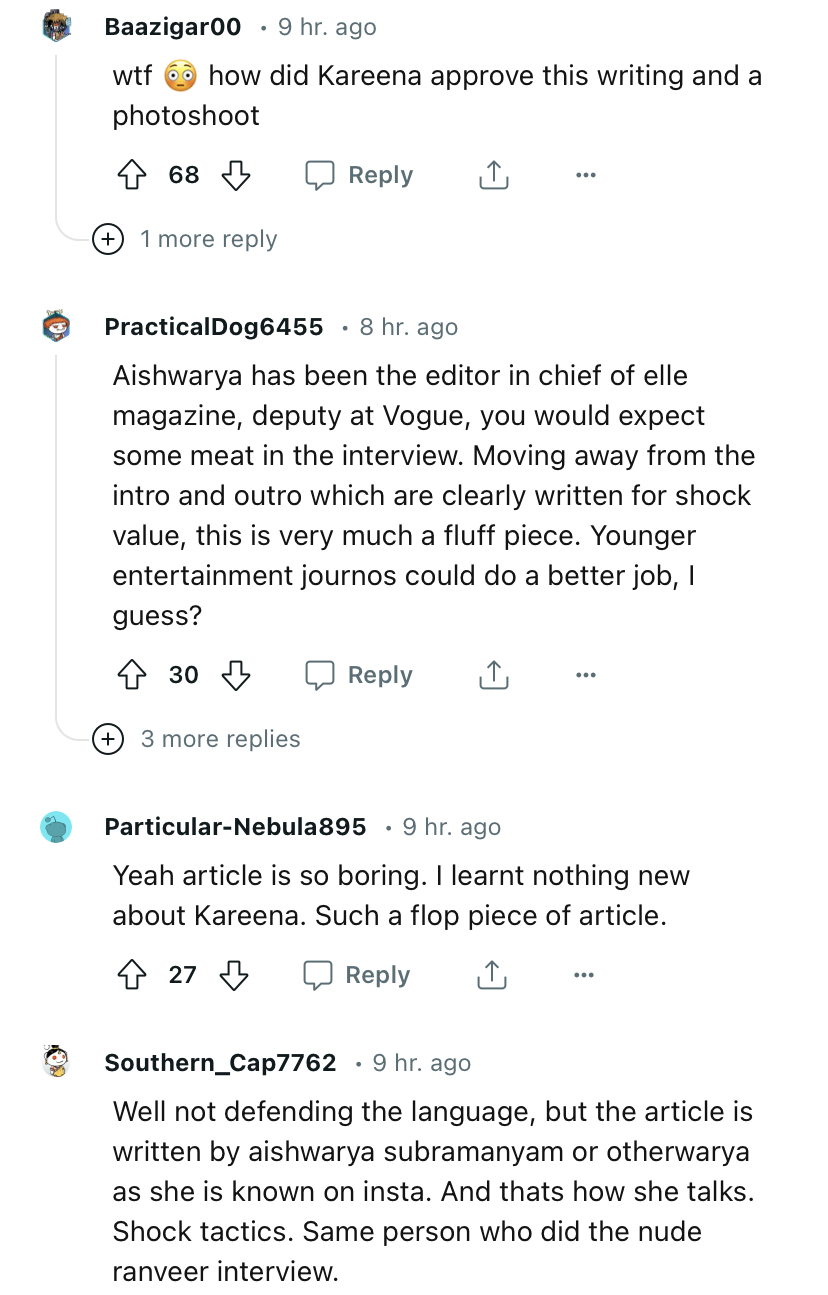Downvote PracticalDog6455's comment
Image resolution: width=828 pixels, height=1295 pixels.
[235, 676]
